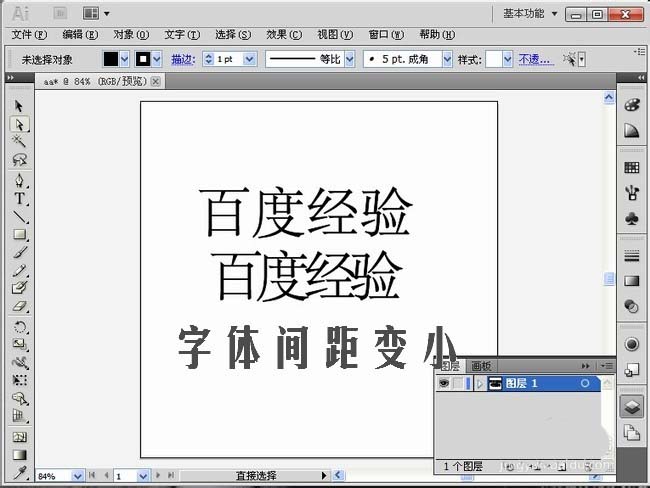Open 文字(T) menu
650x488 pixels.
tap(182, 34)
